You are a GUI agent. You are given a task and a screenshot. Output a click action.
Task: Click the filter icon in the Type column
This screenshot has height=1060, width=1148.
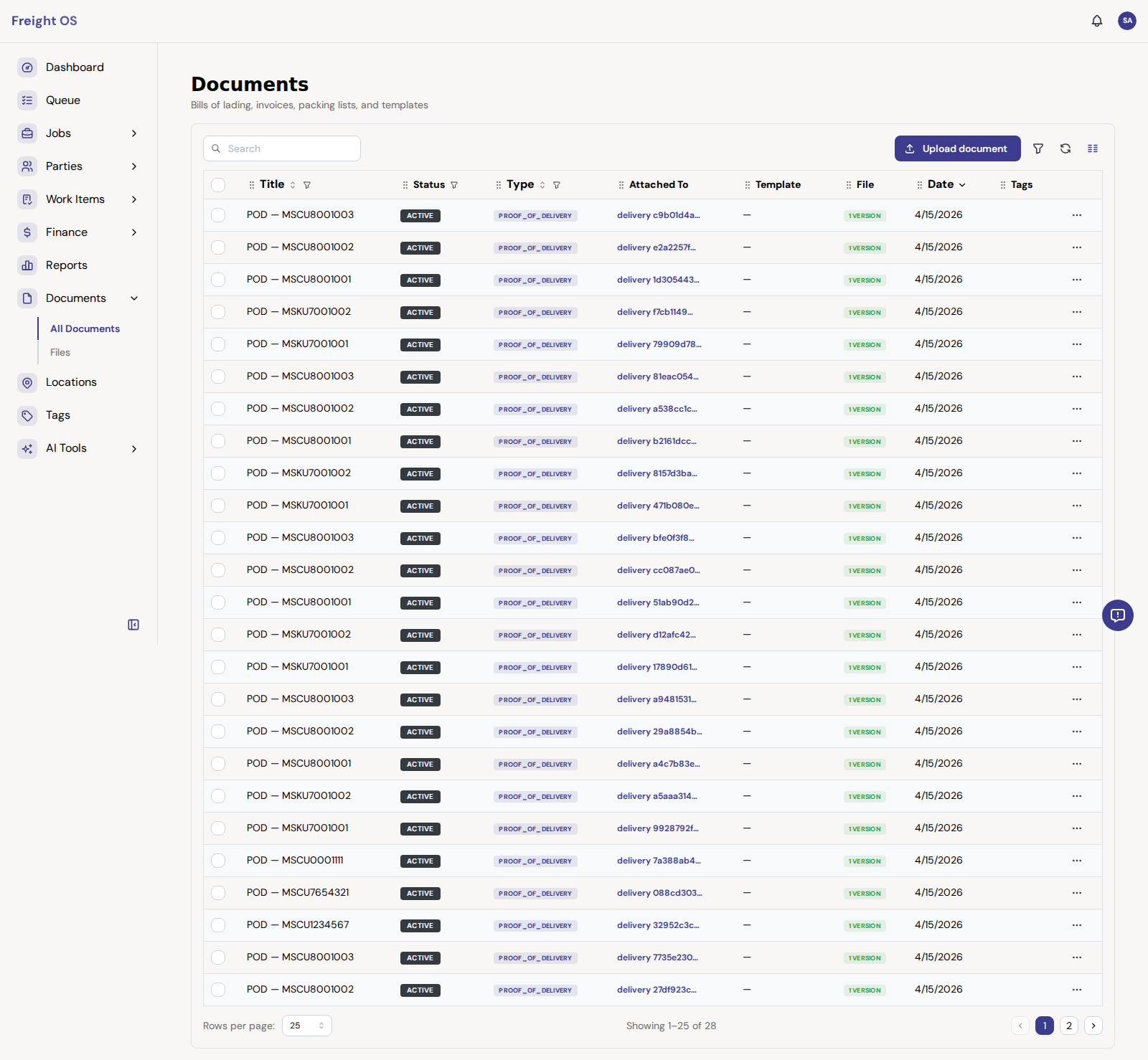(557, 184)
